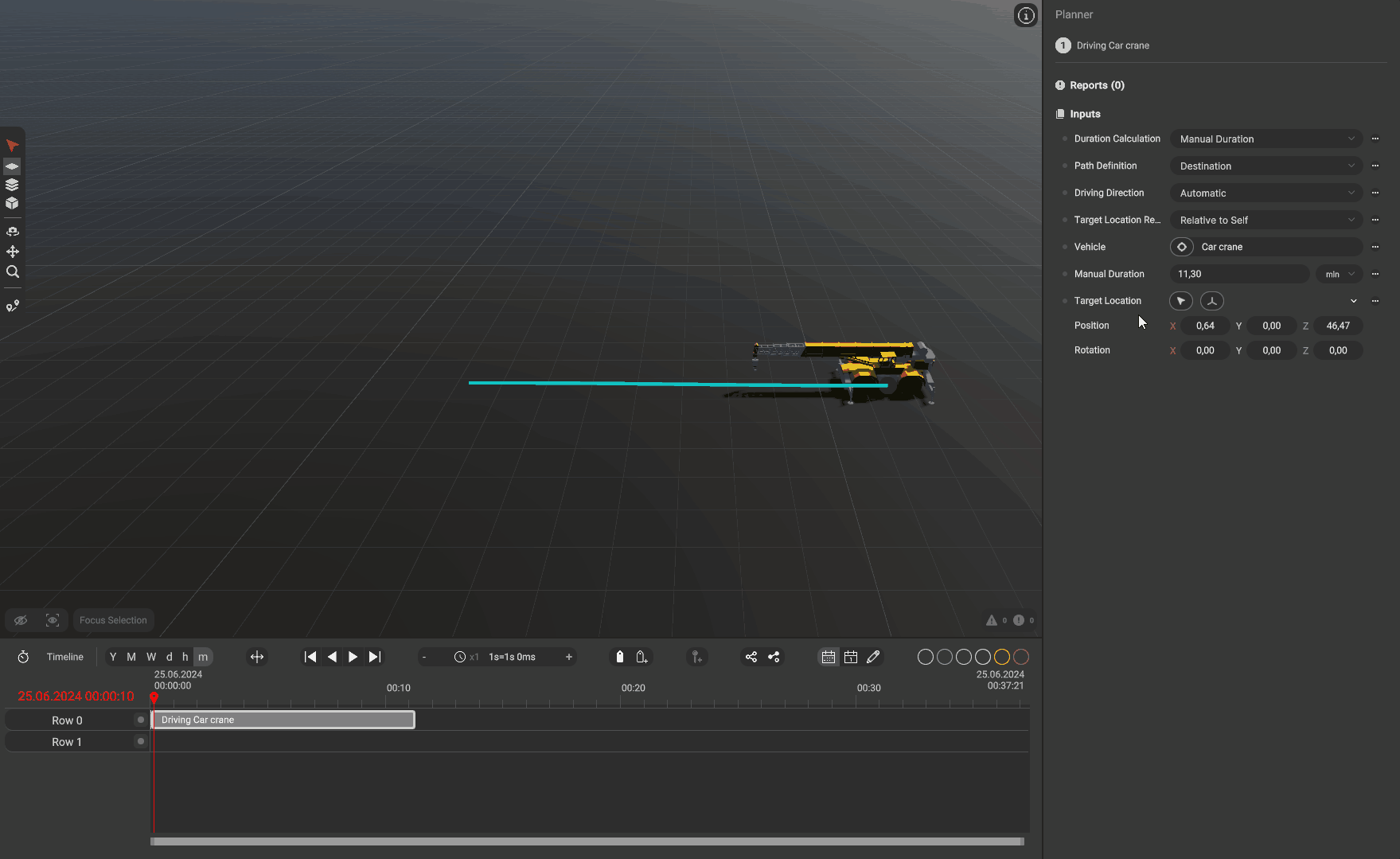Click the fit-horizontally arrows icon in timeline

[257, 657]
